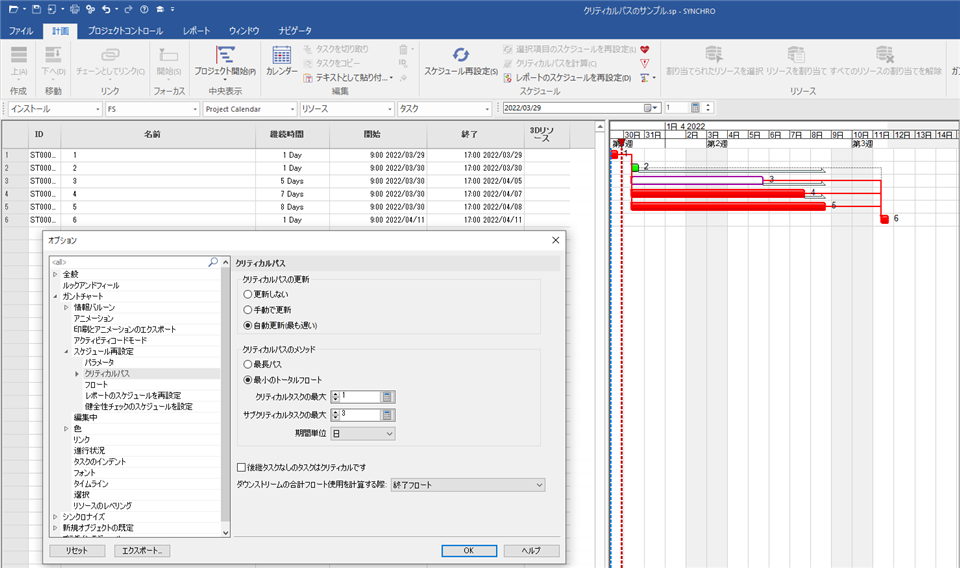Click the red heart health check icon
The width and height of the screenshot is (960, 568).
coord(645,48)
